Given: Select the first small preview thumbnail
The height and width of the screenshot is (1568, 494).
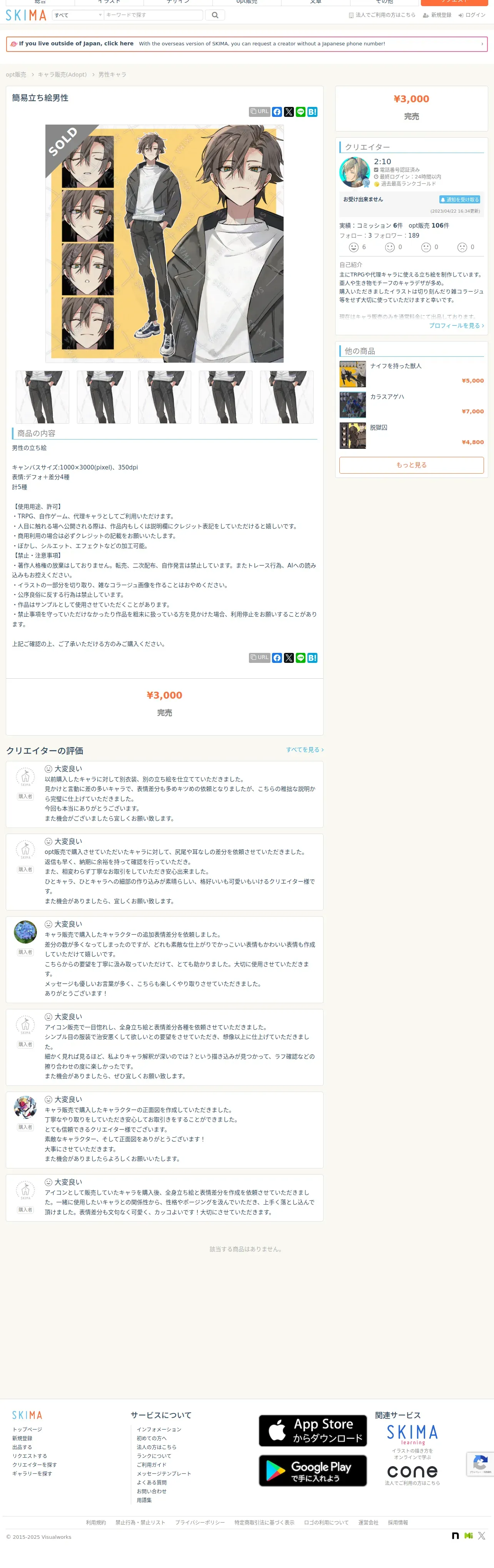Looking at the screenshot, I should [43, 397].
